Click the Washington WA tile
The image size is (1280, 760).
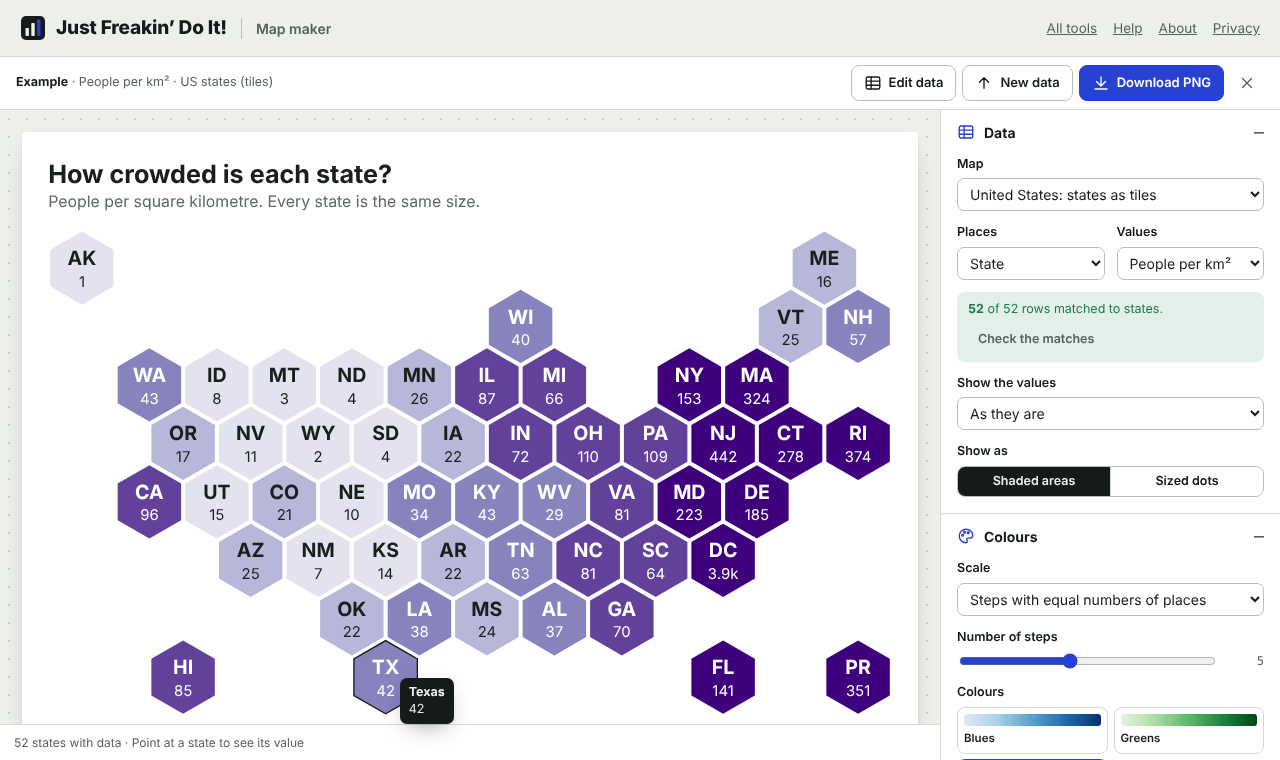coord(149,385)
